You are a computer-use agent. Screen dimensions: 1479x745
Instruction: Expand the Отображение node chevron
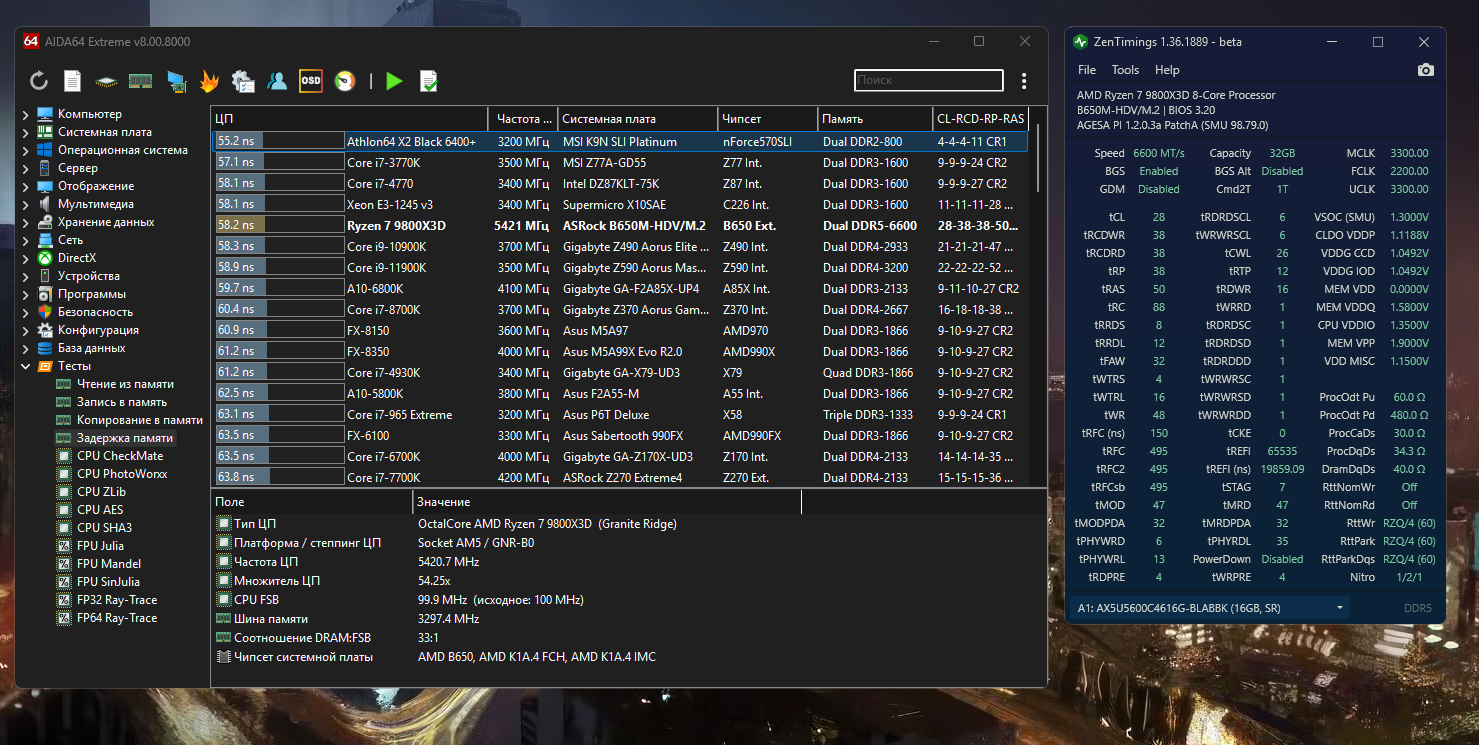click(25, 186)
